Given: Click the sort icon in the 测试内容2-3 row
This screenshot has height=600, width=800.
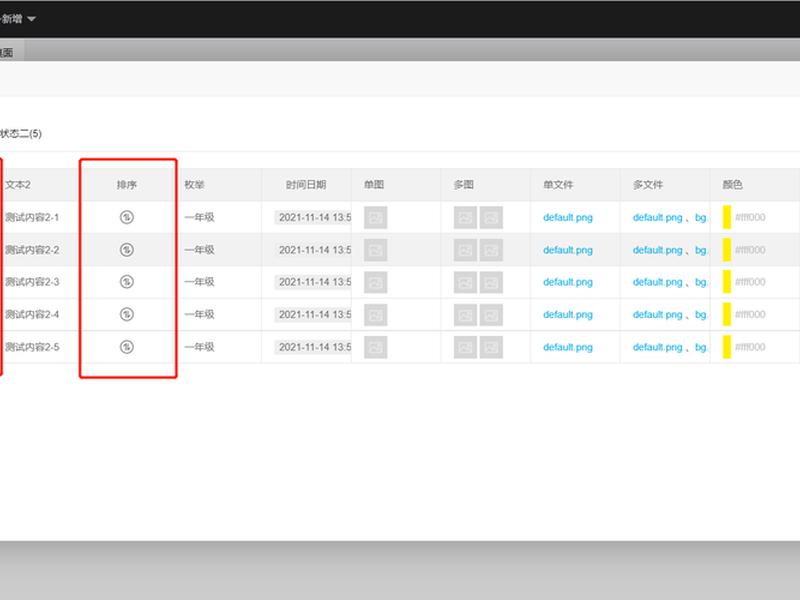Looking at the screenshot, I should (127, 282).
